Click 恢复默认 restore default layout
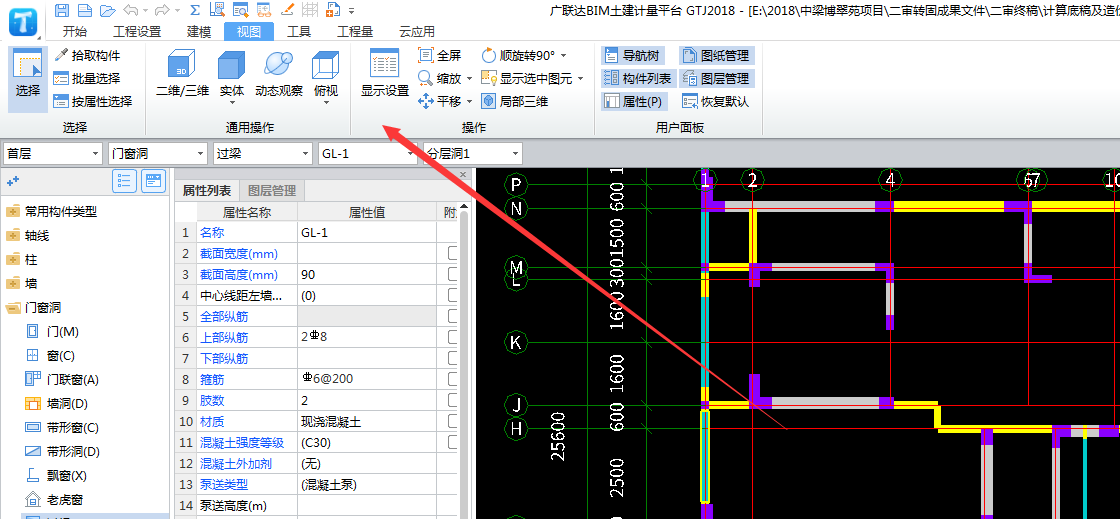The height and width of the screenshot is (519, 1120). pos(716,101)
